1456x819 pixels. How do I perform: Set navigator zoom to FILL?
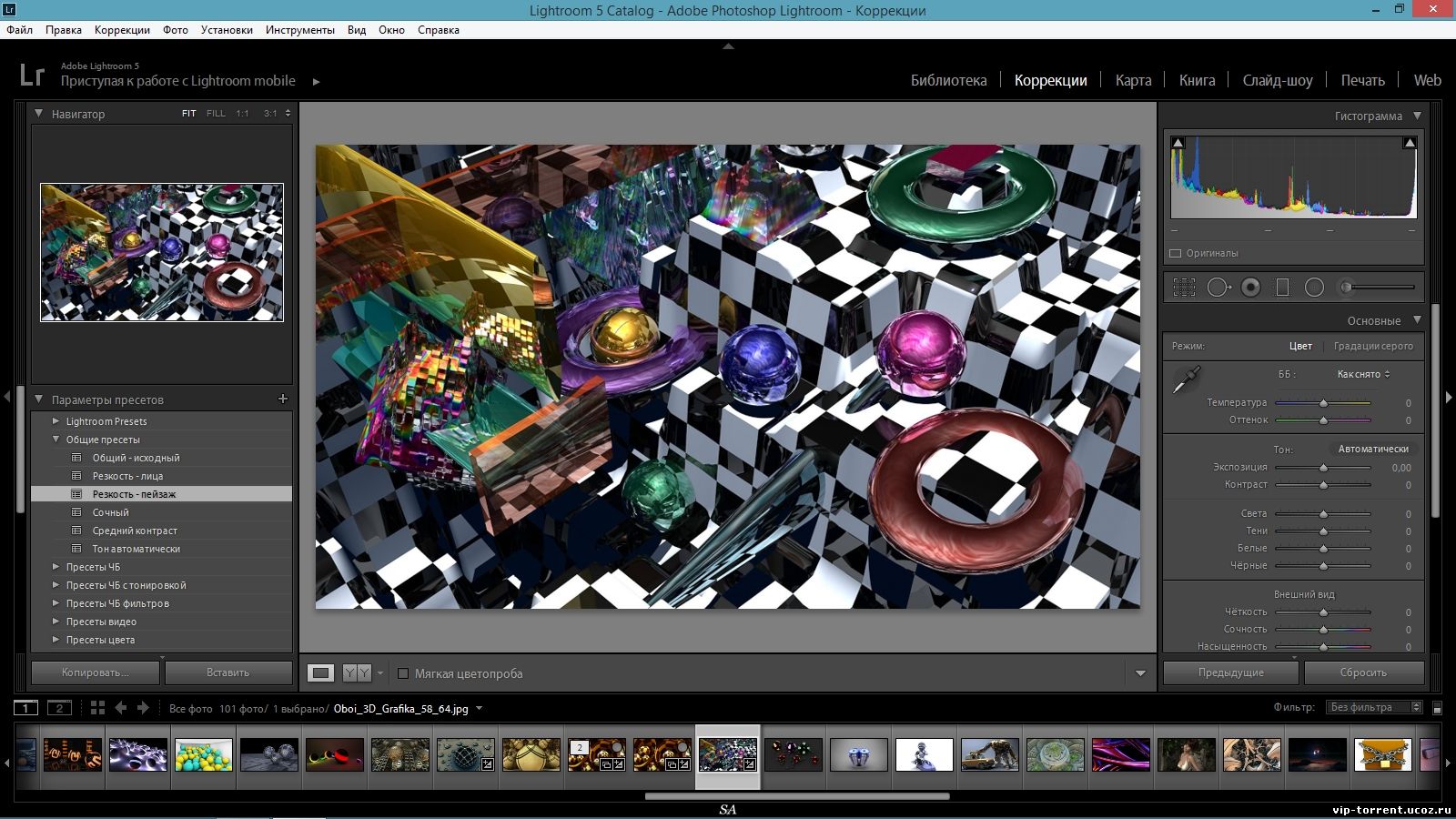[x=216, y=114]
